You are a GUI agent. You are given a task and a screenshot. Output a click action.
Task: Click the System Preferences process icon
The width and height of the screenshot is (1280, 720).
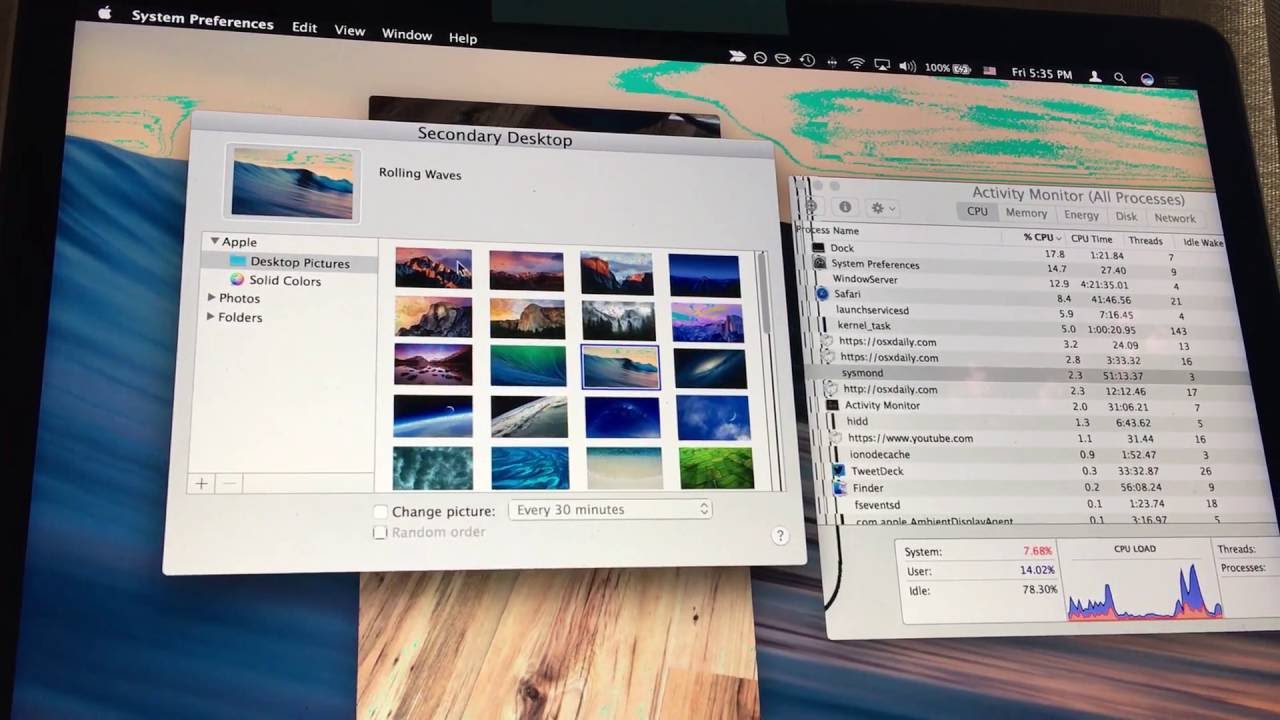[x=820, y=263]
